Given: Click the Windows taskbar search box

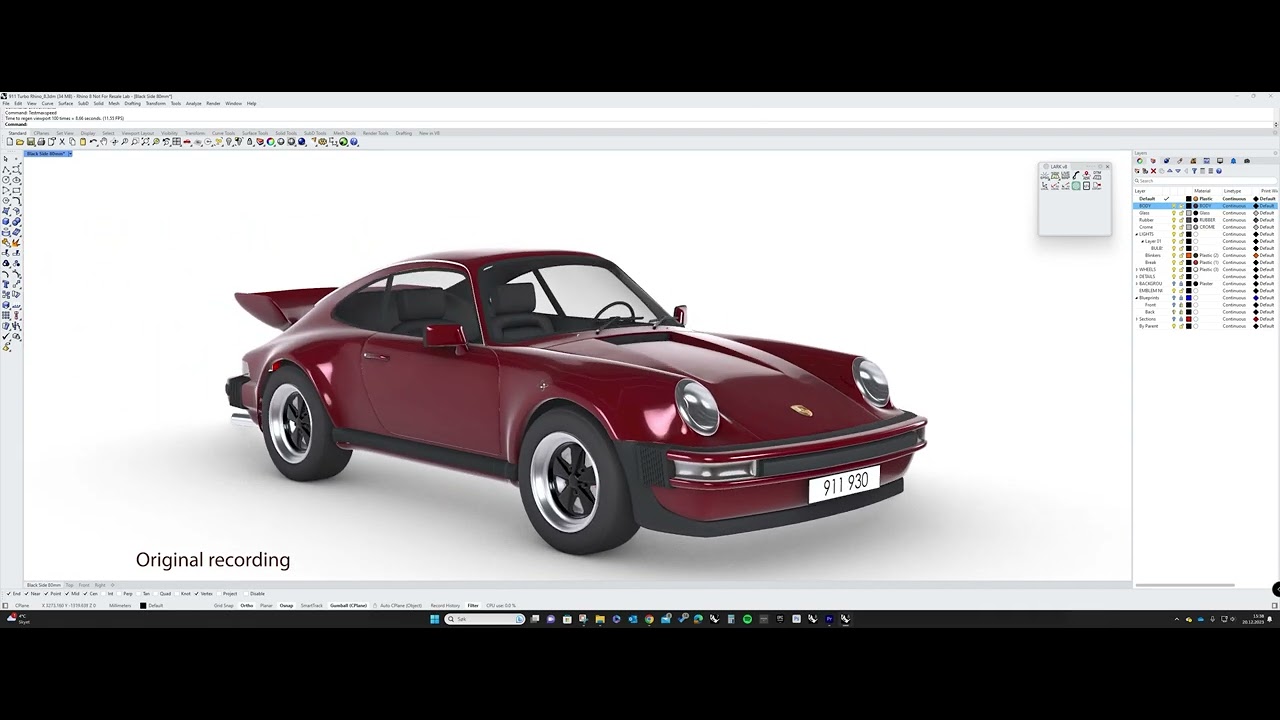Looking at the screenshot, I should [x=485, y=619].
